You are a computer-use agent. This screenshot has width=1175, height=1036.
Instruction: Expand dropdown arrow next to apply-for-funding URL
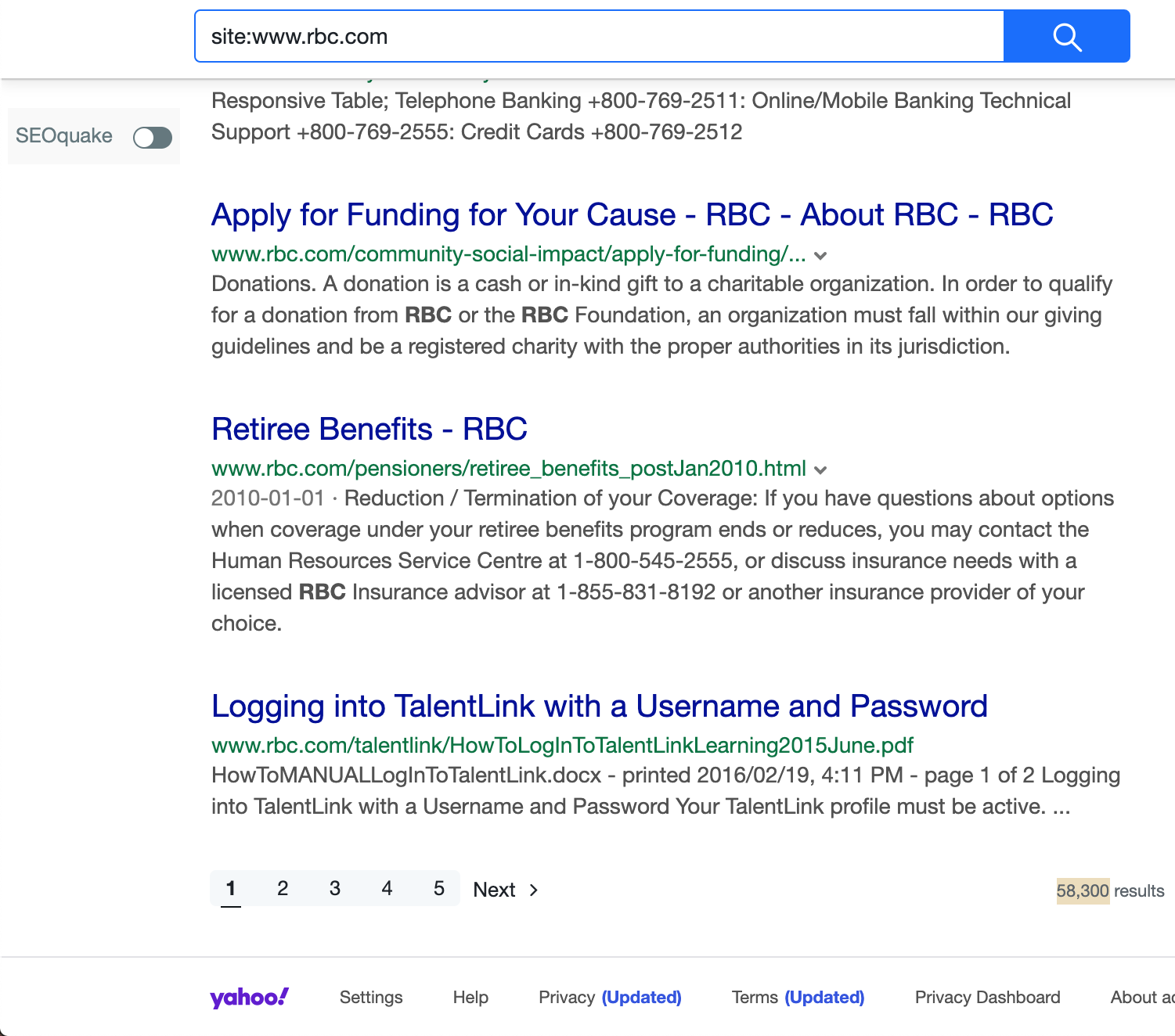pos(820,256)
